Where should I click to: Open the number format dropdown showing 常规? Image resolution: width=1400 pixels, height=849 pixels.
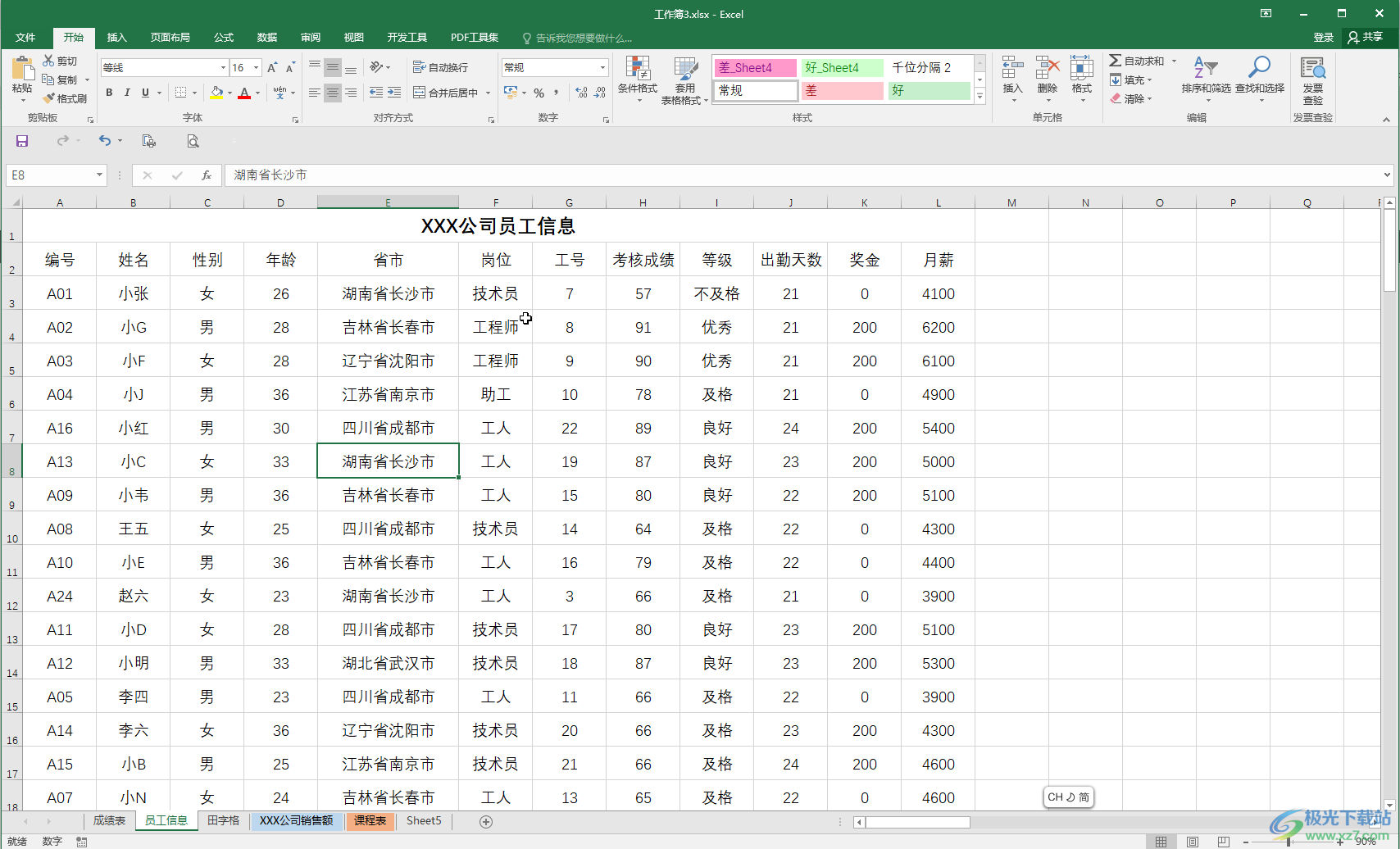pyautogui.click(x=603, y=67)
